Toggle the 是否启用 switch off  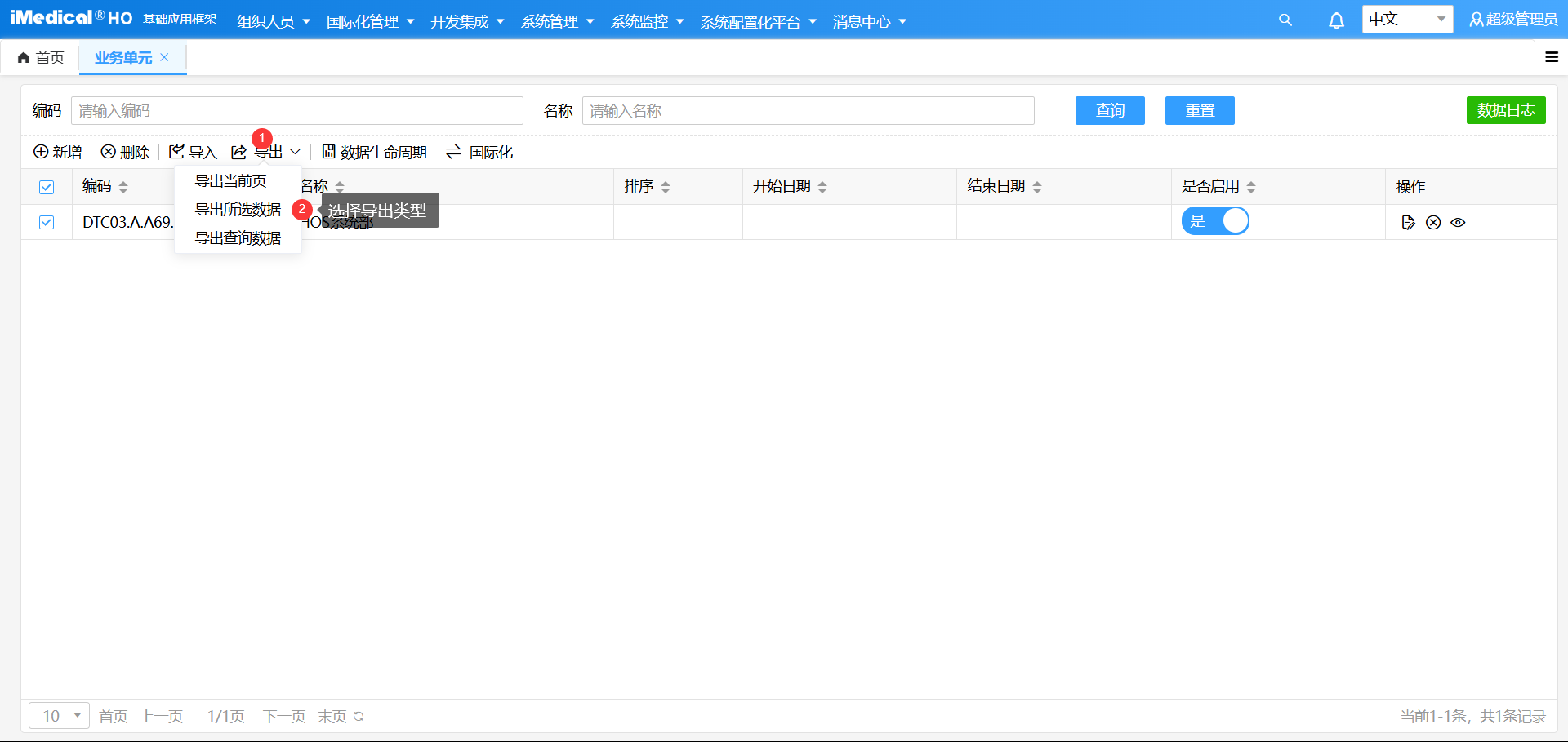tap(1215, 221)
